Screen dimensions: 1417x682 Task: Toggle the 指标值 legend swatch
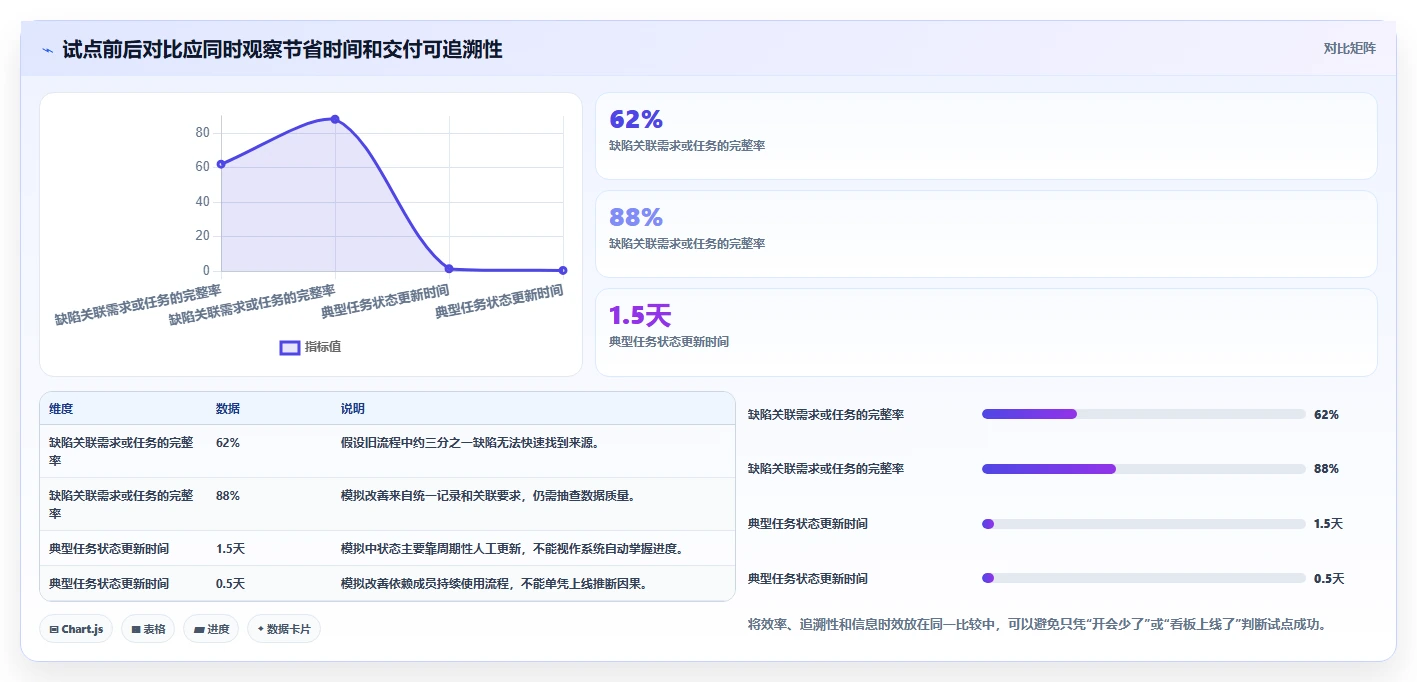click(290, 347)
